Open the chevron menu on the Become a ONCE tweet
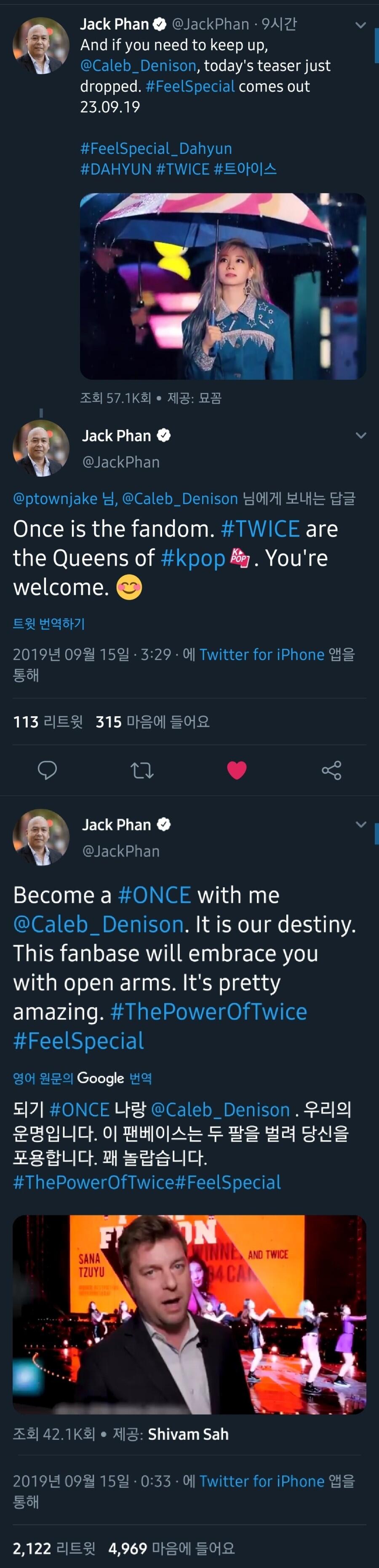 coord(361,825)
